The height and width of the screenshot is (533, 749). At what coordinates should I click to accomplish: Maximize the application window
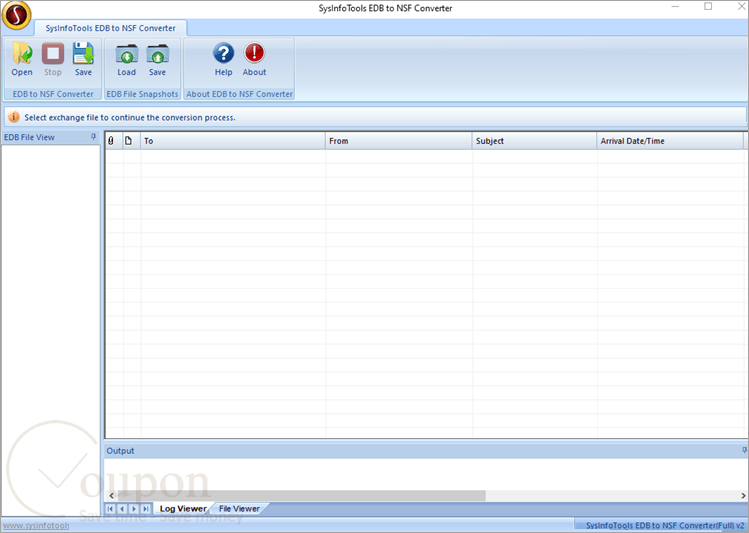[708, 6]
